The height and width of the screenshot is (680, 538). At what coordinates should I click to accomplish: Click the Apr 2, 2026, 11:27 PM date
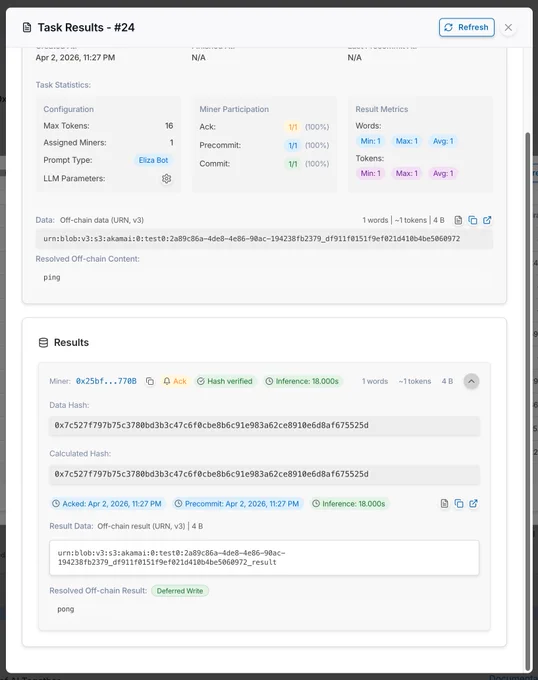tap(75, 57)
